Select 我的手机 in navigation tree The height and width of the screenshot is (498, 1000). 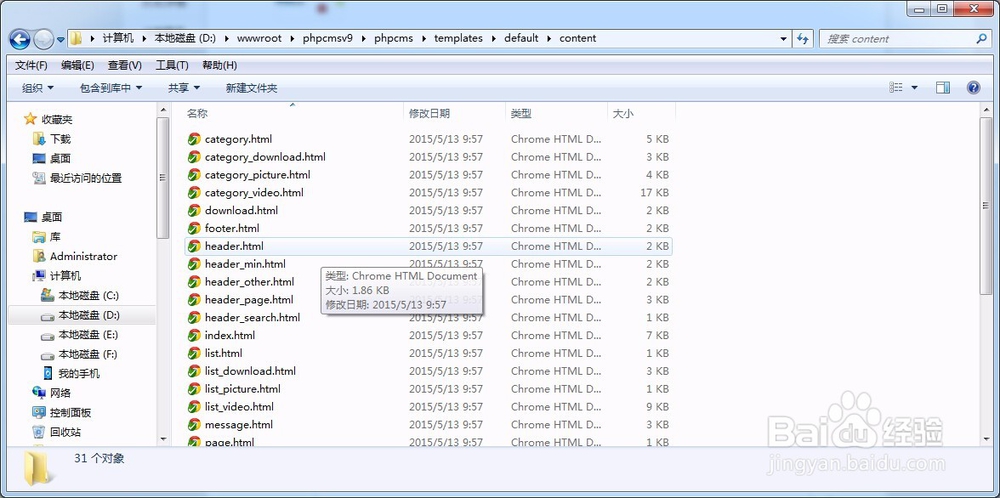tap(79, 374)
